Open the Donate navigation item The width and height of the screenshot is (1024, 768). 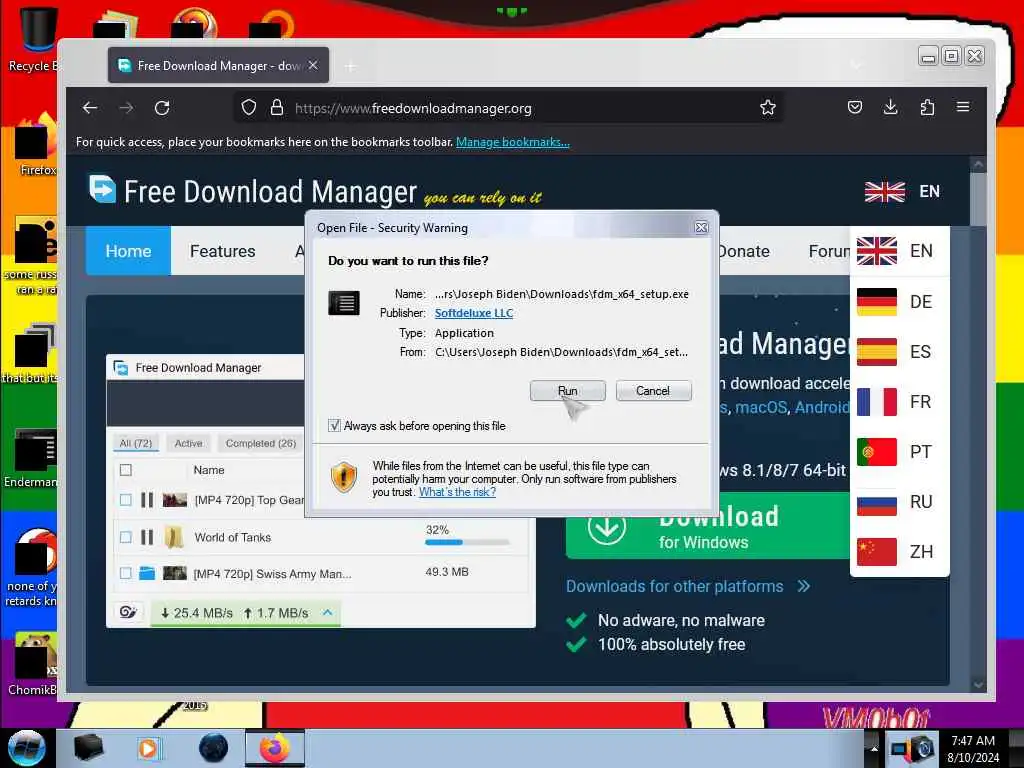(743, 251)
